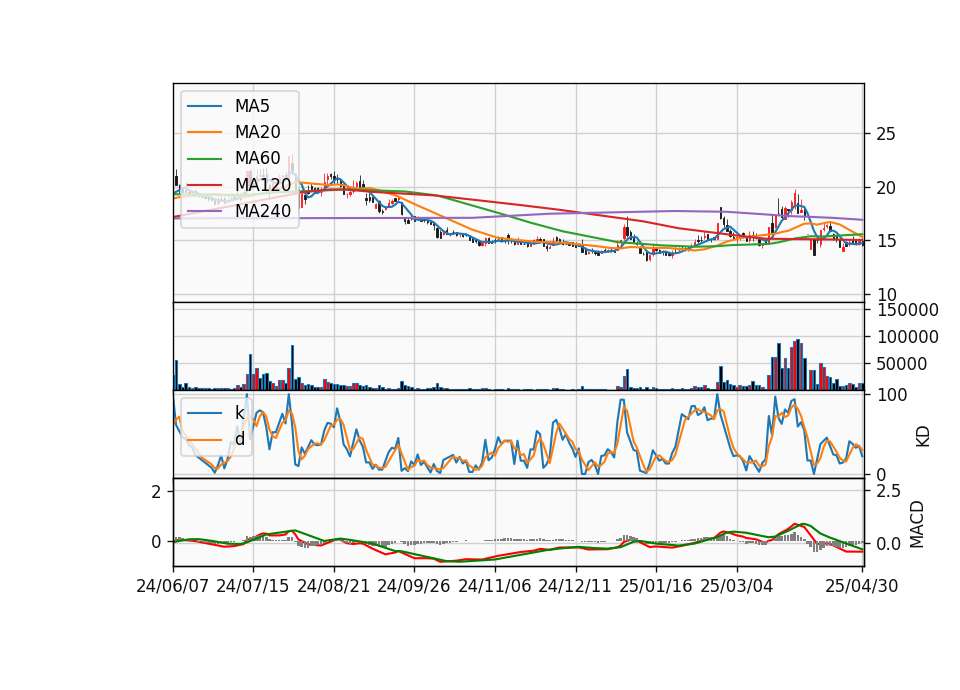Click the price axis value 20

885,188
